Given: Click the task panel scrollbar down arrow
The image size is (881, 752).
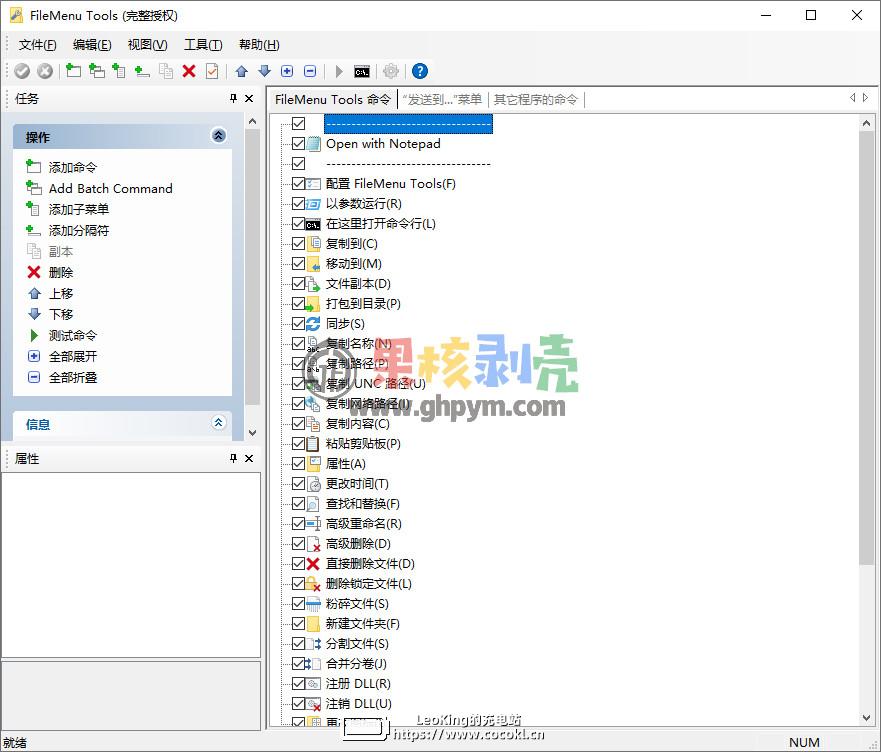Looking at the screenshot, I should 252,433.
